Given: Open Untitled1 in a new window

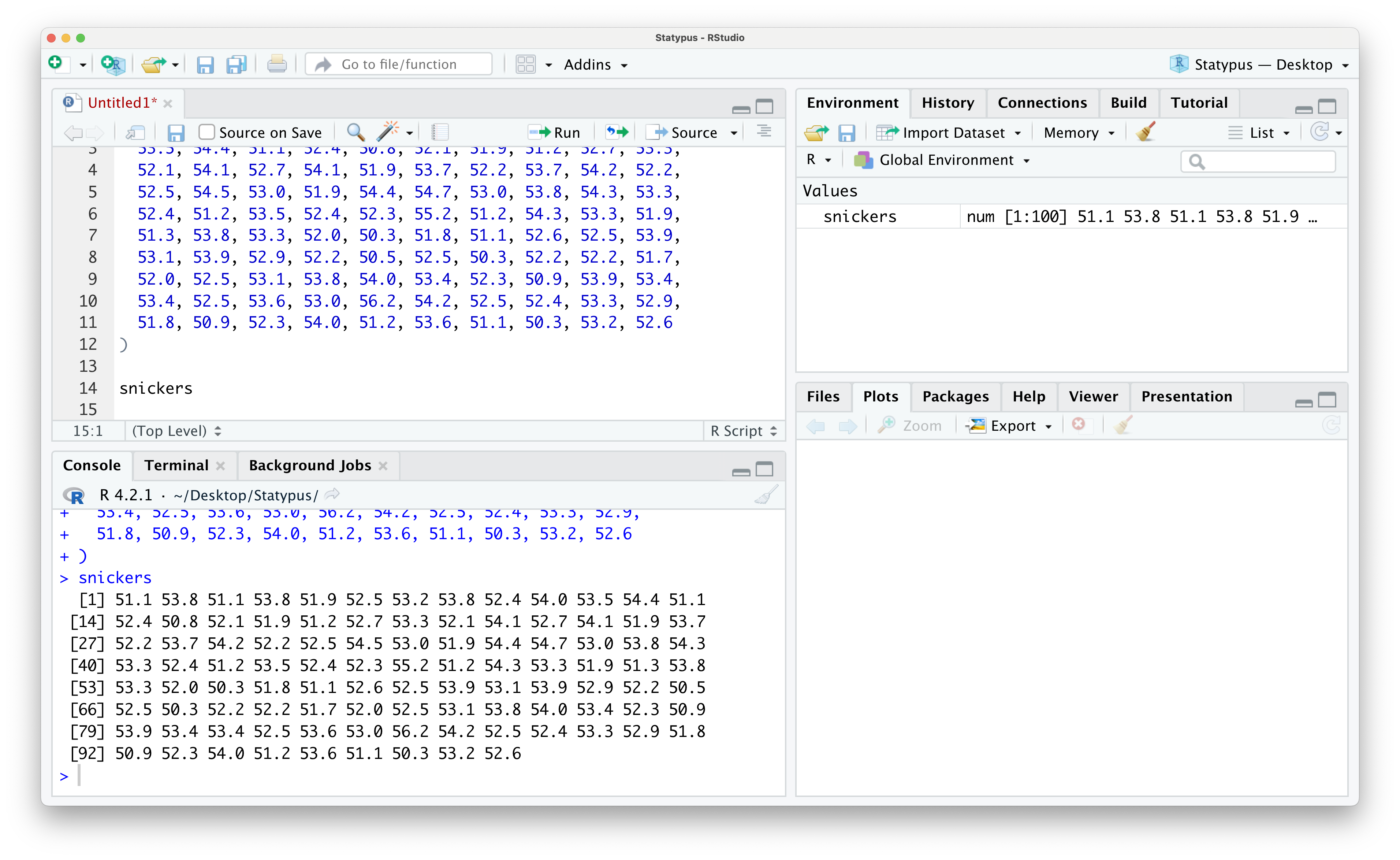Looking at the screenshot, I should click(135, 132).
